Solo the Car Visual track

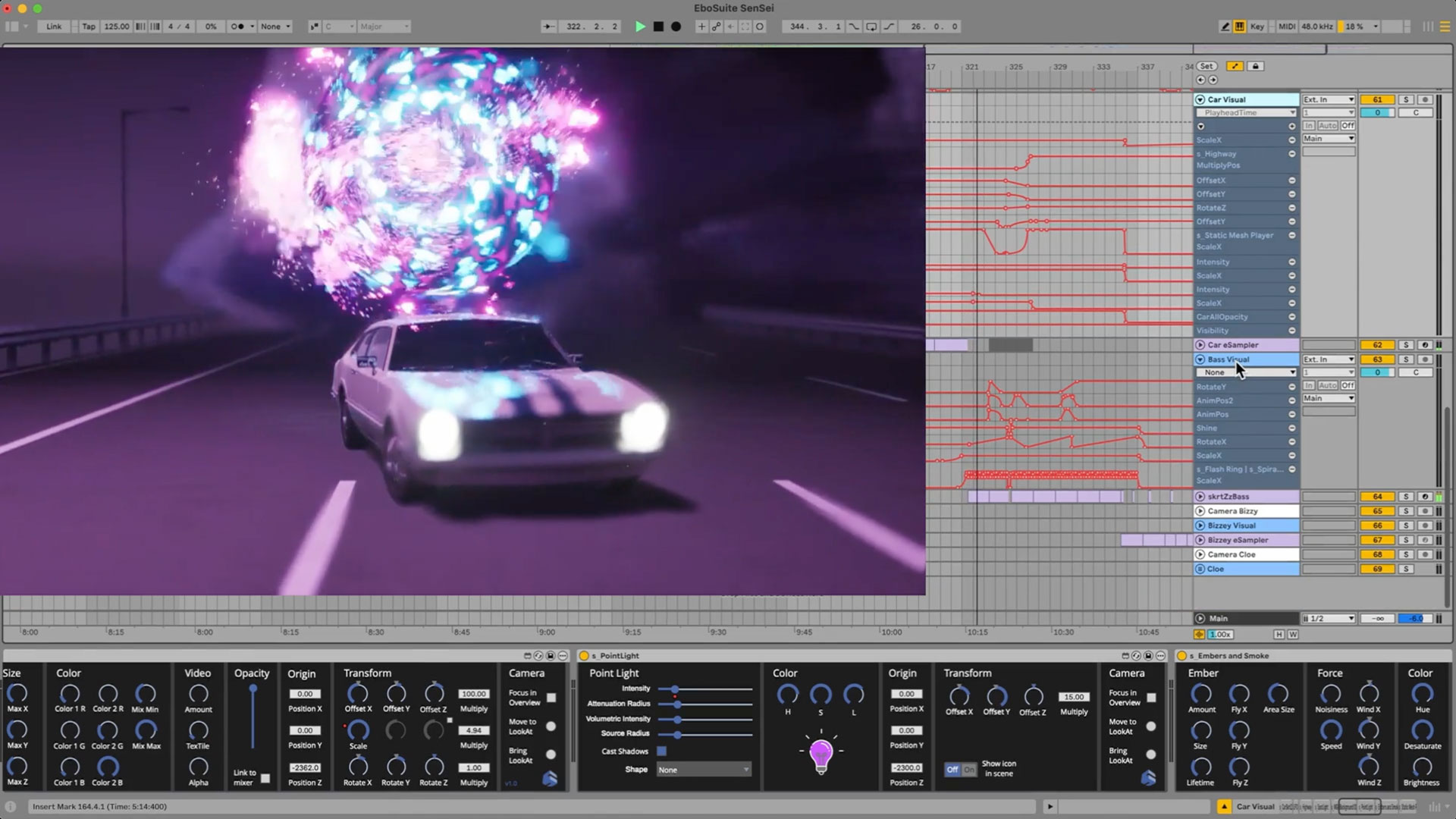(x=1406, y=99)
